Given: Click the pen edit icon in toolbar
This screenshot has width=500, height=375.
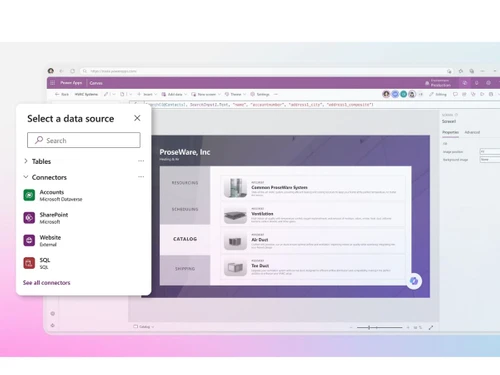Looking at the screenshot, I should [106, 94].
